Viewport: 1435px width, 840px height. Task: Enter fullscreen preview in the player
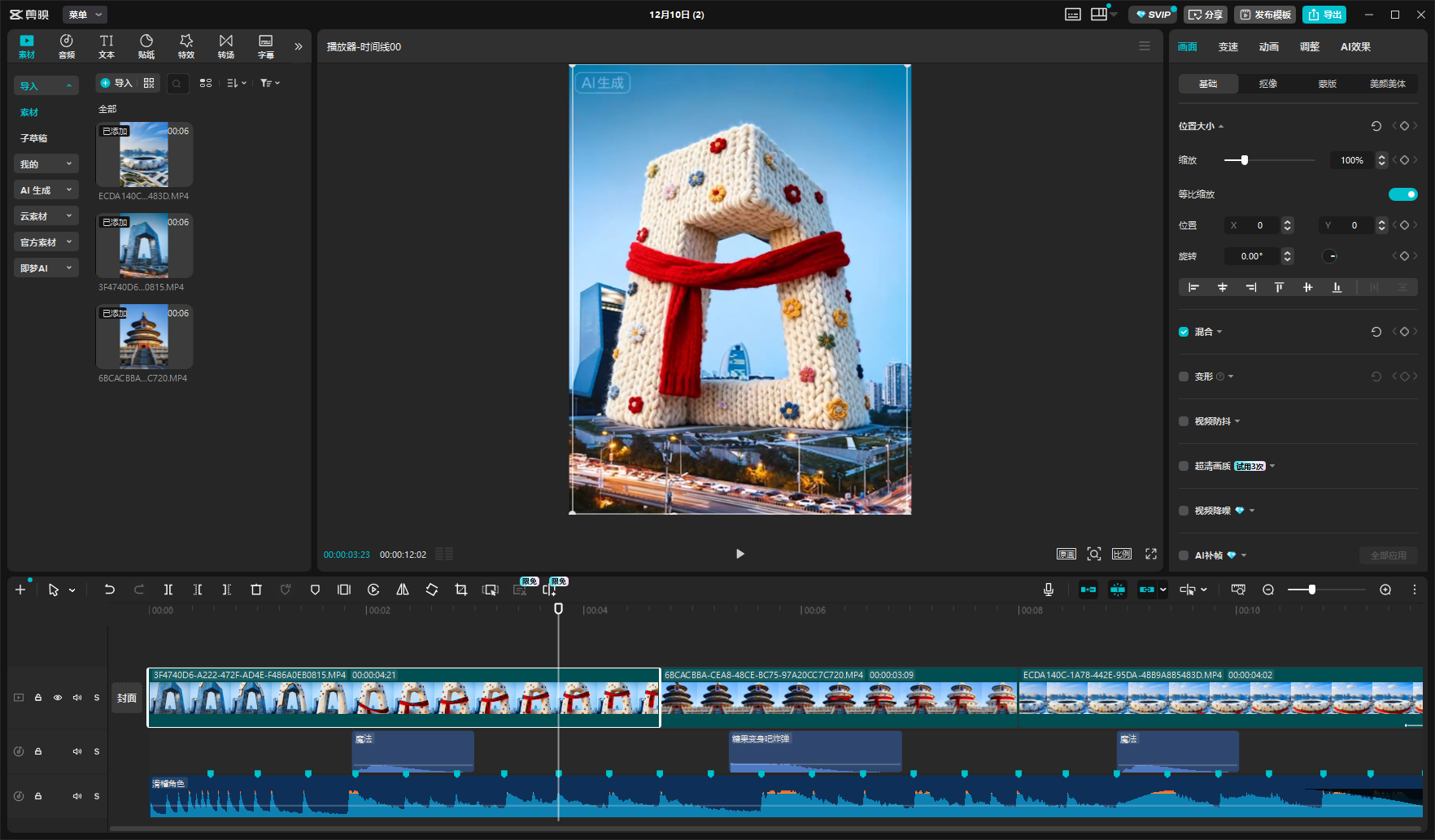pos(1151,554)
